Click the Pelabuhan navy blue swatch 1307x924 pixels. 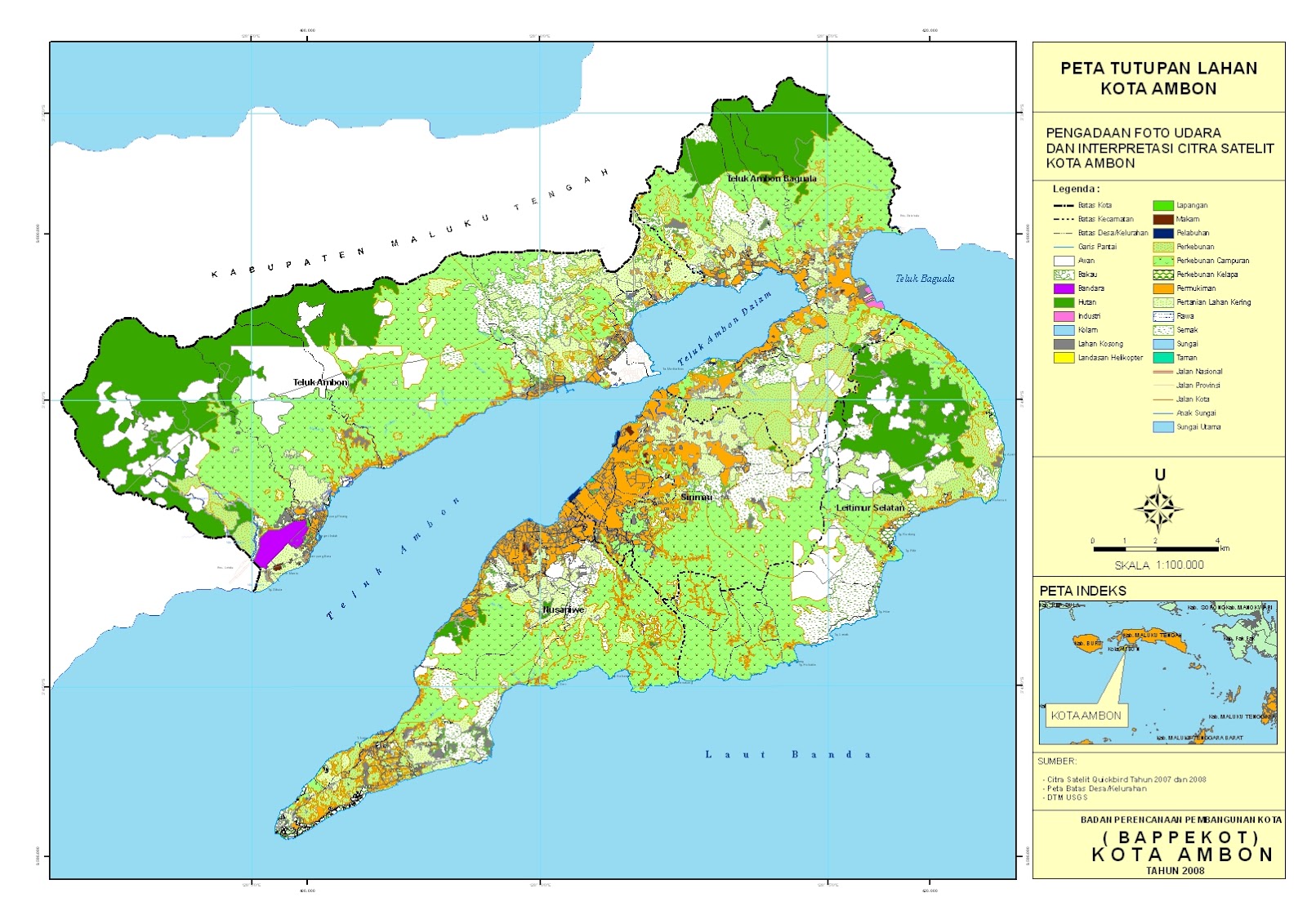[1163, 233]
